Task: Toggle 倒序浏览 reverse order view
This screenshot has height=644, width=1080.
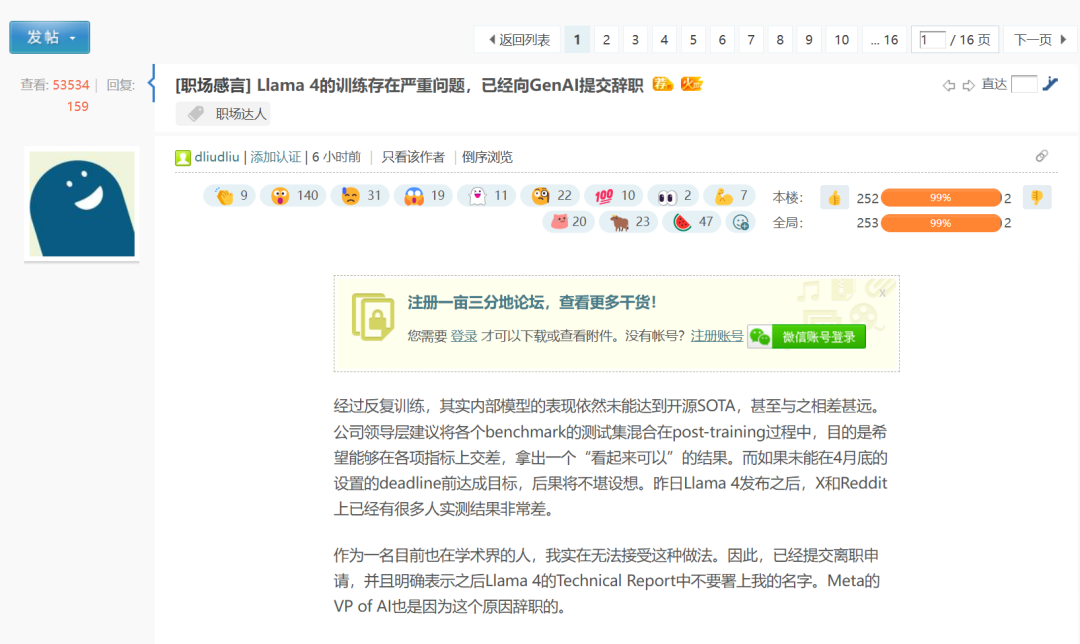Action: (x=487, y=157)
